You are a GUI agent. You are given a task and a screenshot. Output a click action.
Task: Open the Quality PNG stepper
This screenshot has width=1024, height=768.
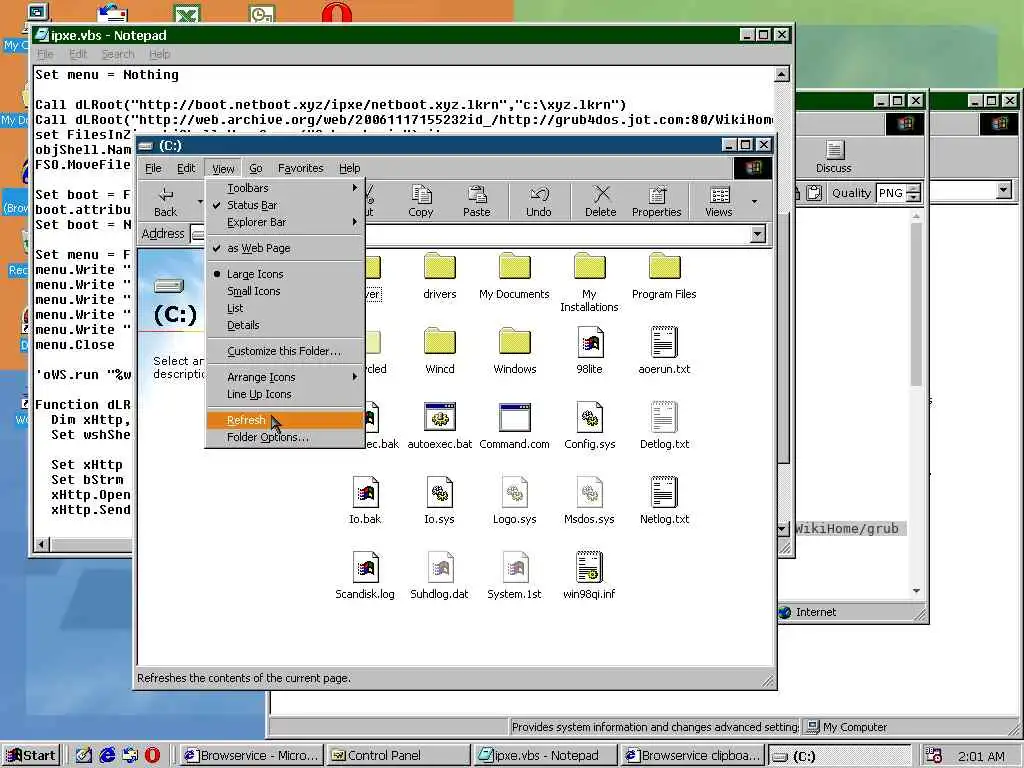914,193
